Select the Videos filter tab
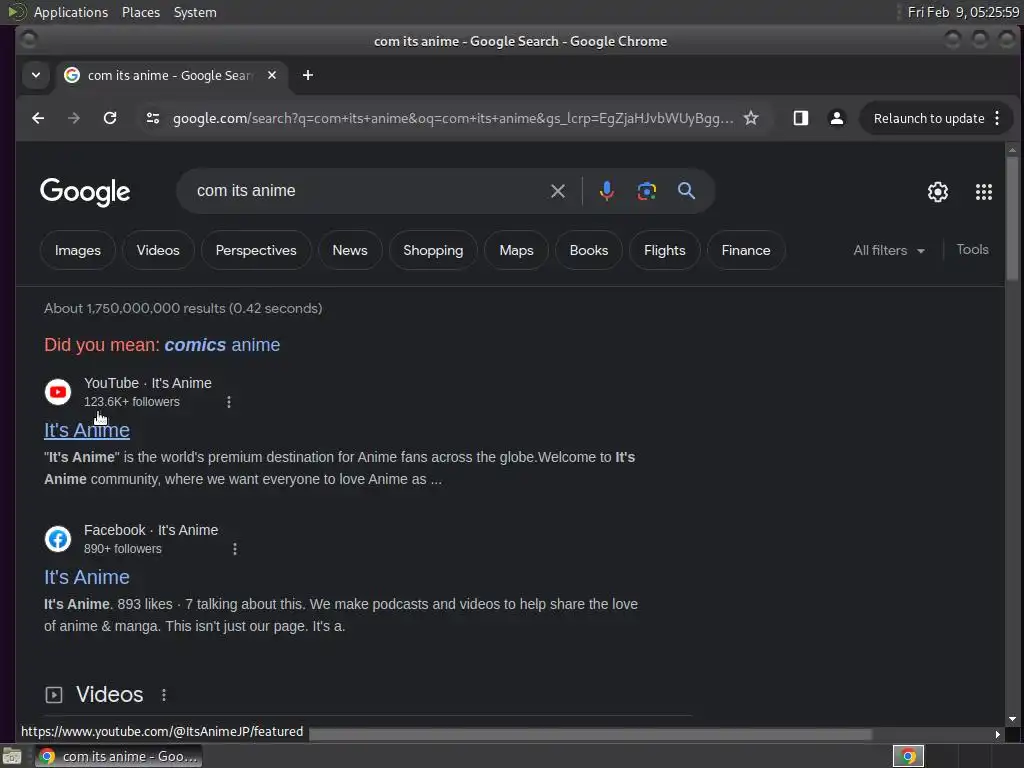Image resolution: width=1024 pixels, height=768 pixels. tap(158, 250)
